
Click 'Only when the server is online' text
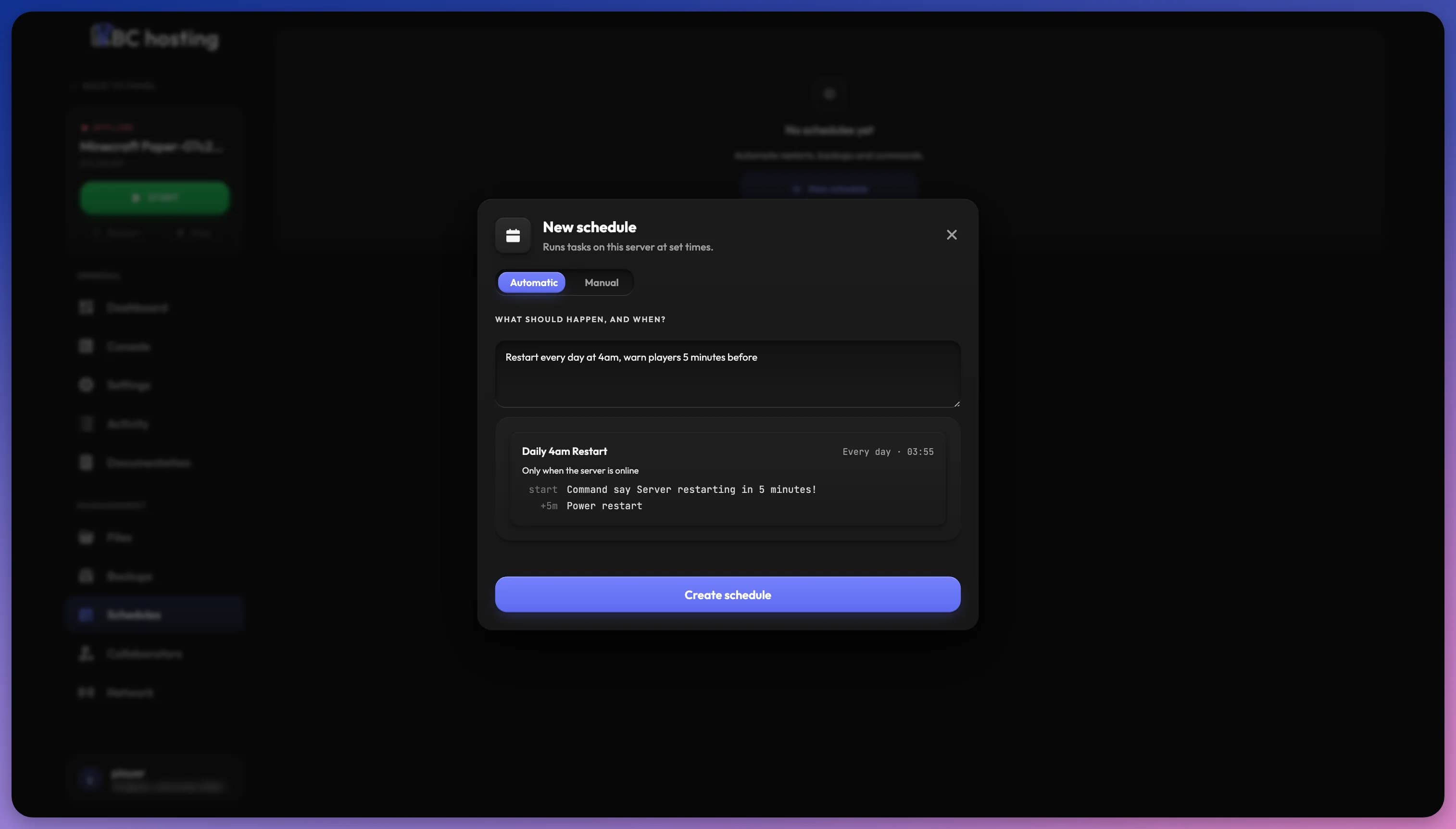click(580, 470)
